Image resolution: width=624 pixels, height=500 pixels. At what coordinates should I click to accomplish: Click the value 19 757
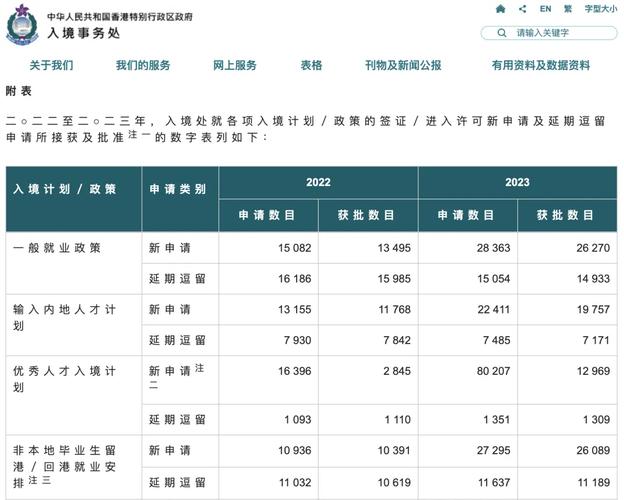pyautogui.click(x=593, y=309)
